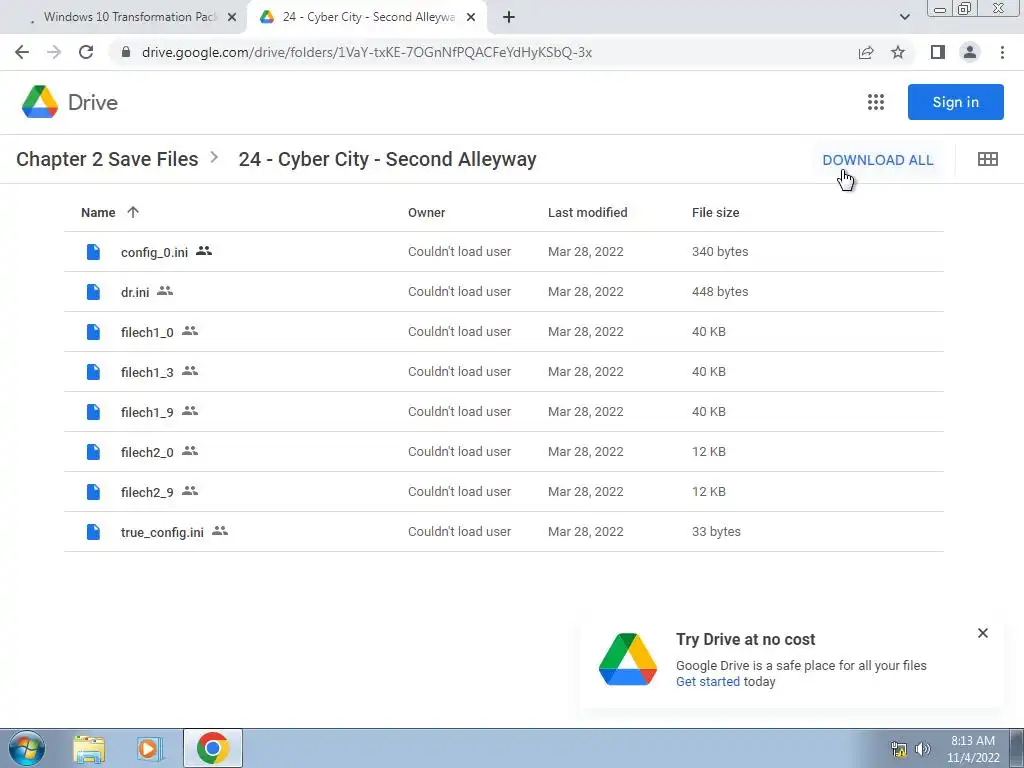The image size is (1024, 768).
Task: Click the taskbar clock 8:13 AM
Action: pyautogui.click(x=972, y=741)
